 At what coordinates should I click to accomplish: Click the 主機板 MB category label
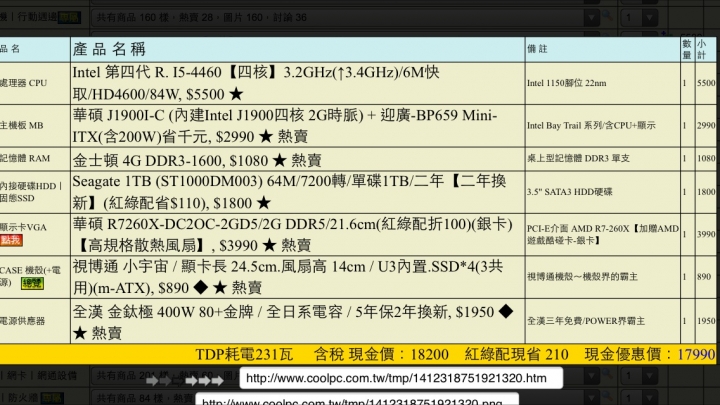pyautogui.click(x=22, y=125)
